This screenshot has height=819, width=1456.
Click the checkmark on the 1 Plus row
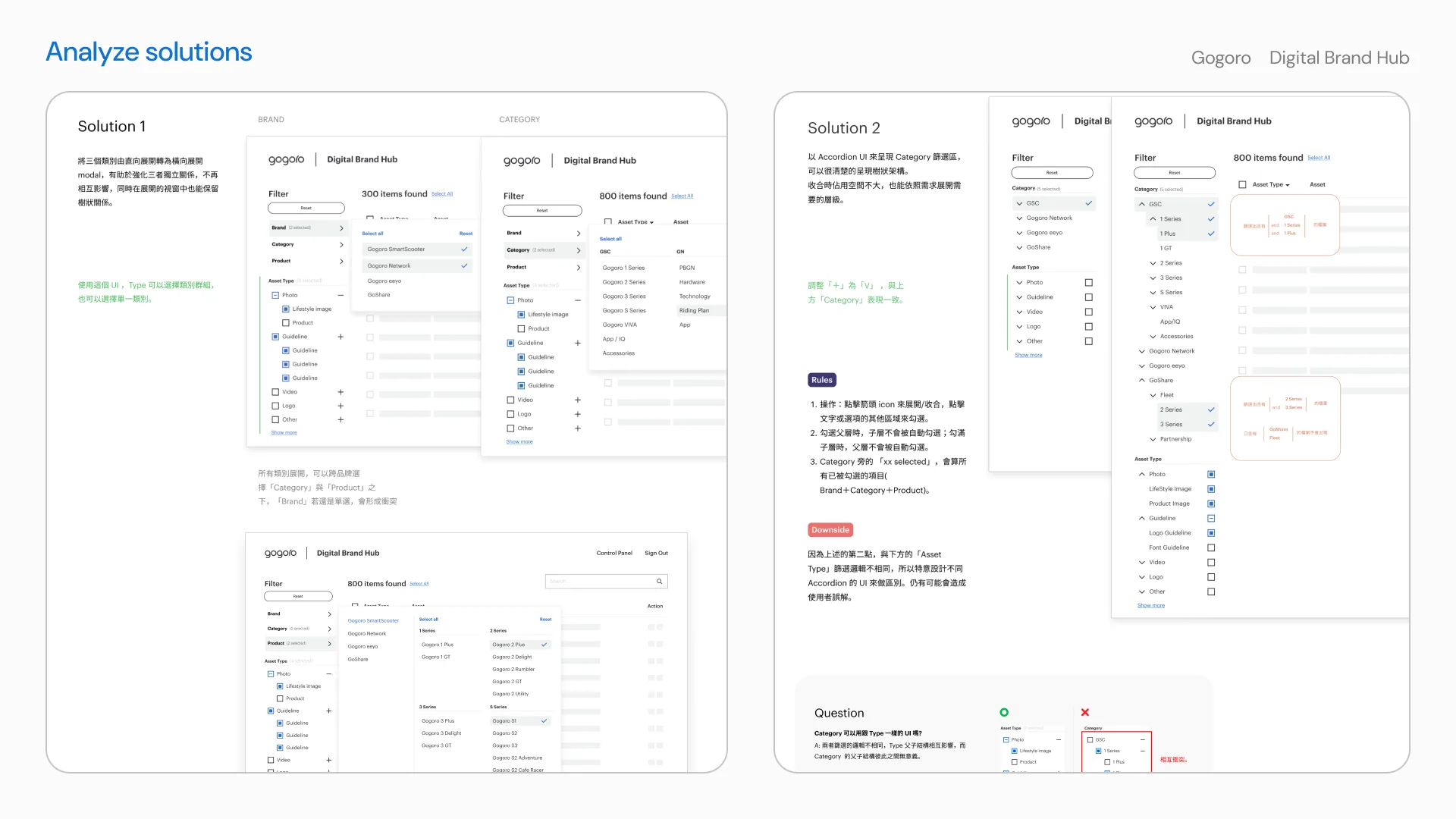pyautogui.click(x=1211, y=234)
